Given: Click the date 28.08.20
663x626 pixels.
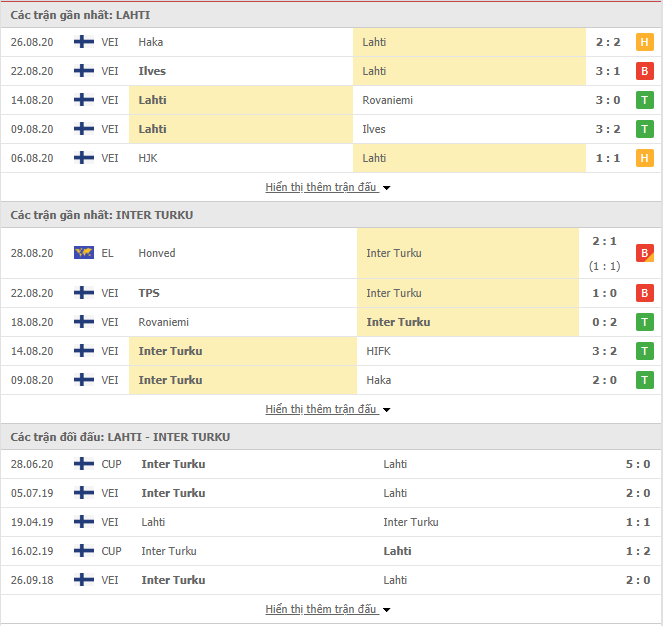Looking at the screenshot, I should pyautogui.click(x=32, y=253).
